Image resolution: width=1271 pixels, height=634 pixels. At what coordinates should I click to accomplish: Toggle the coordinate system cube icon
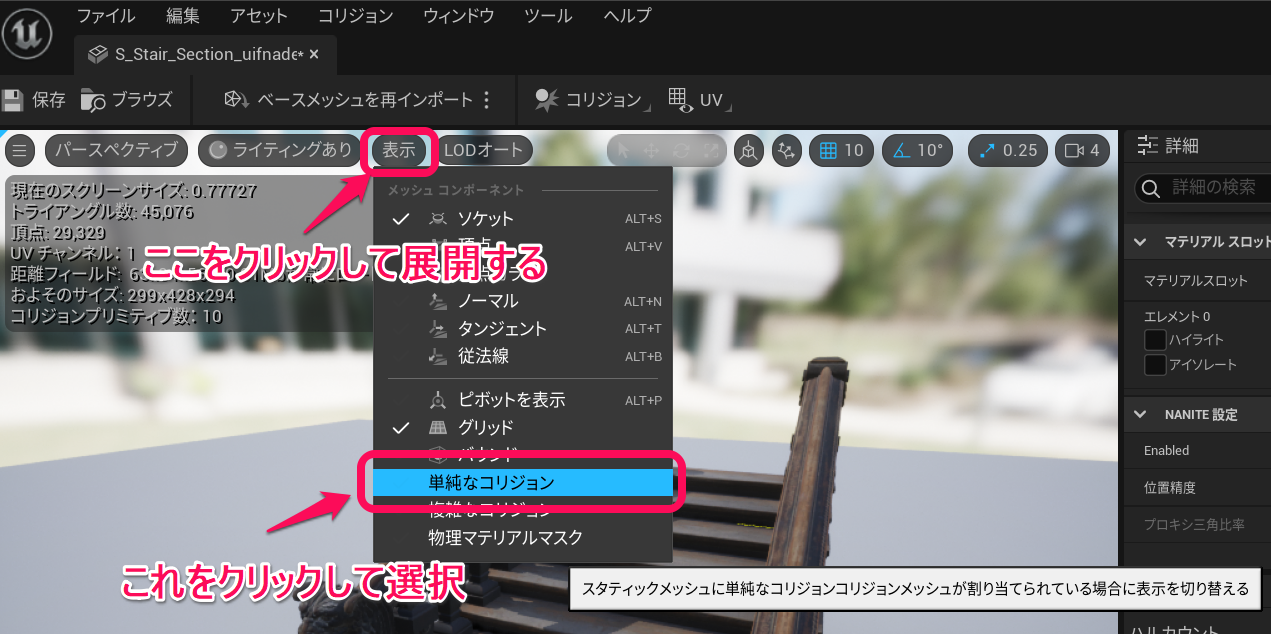pyautogui.click(x=747, y=151)
